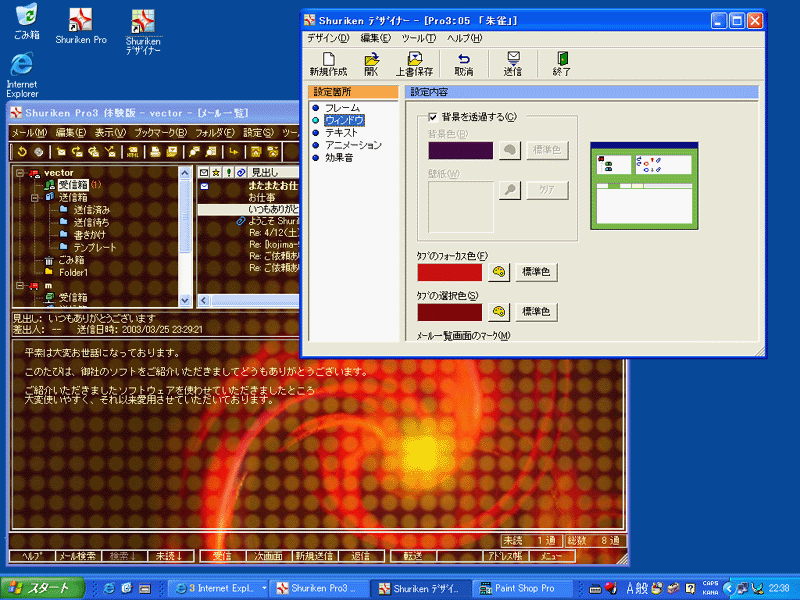Click the Internet Explorer quick launch icon in taskbar

[109, 588]
